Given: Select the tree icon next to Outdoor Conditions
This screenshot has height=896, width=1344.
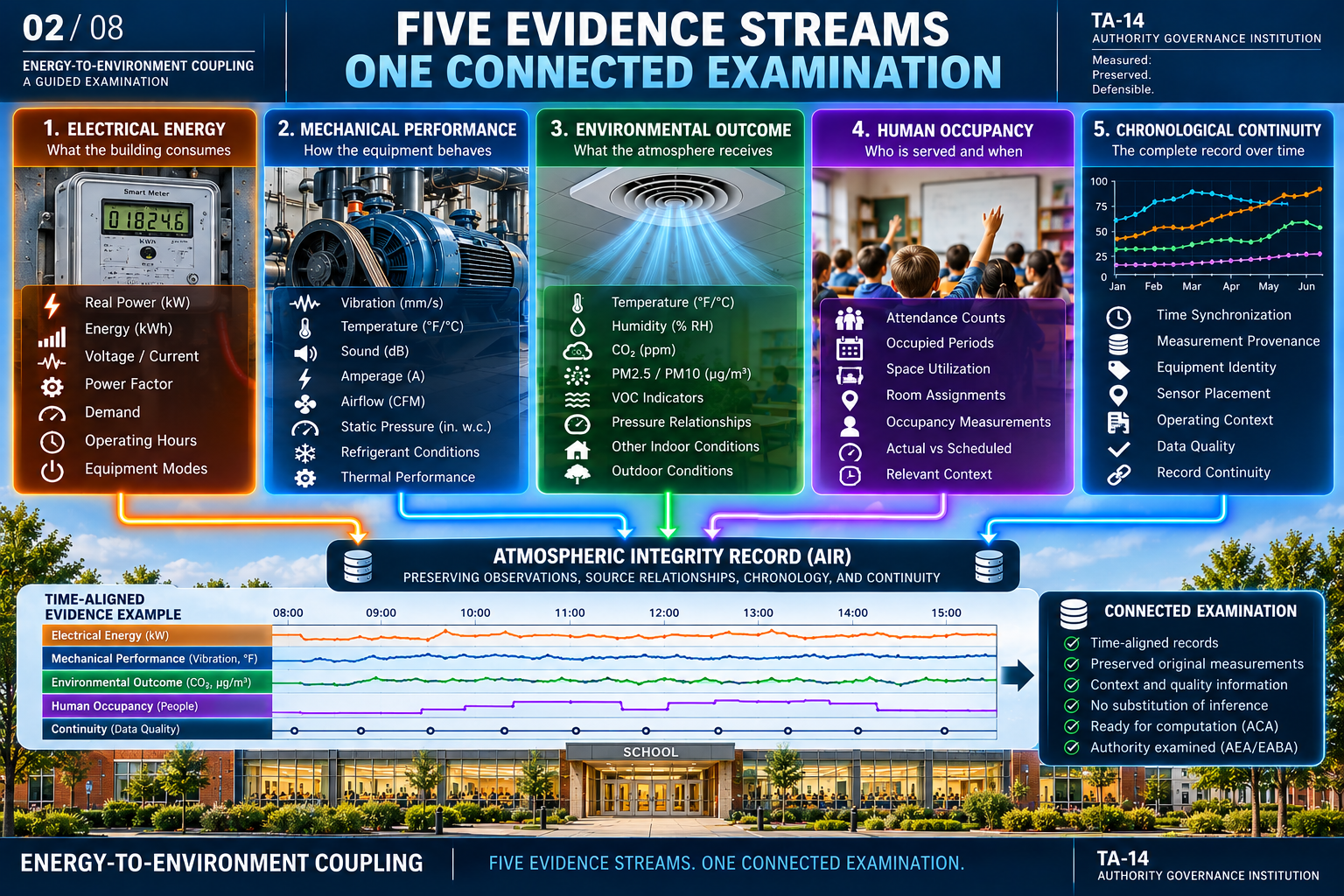Looking at the screenshot, I should point(577,474).
